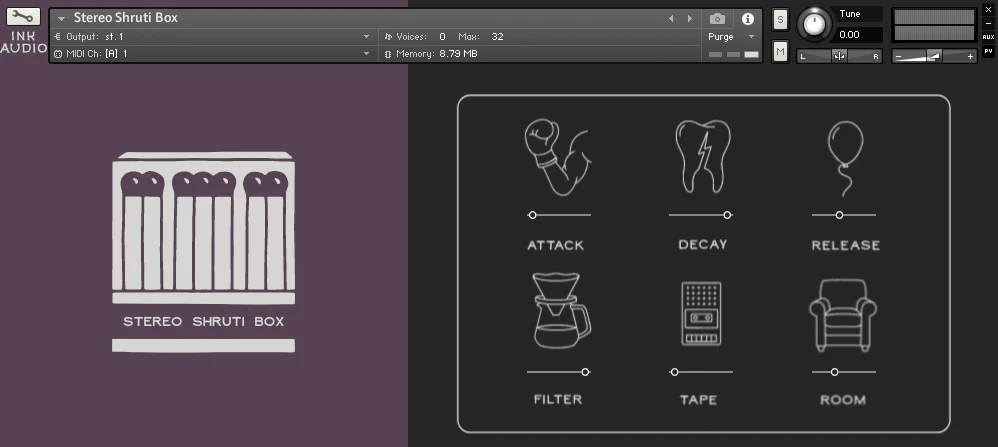Screen dimensions: 998x447
Task: Click the Voices count value 0
Action: pos(442,37)
